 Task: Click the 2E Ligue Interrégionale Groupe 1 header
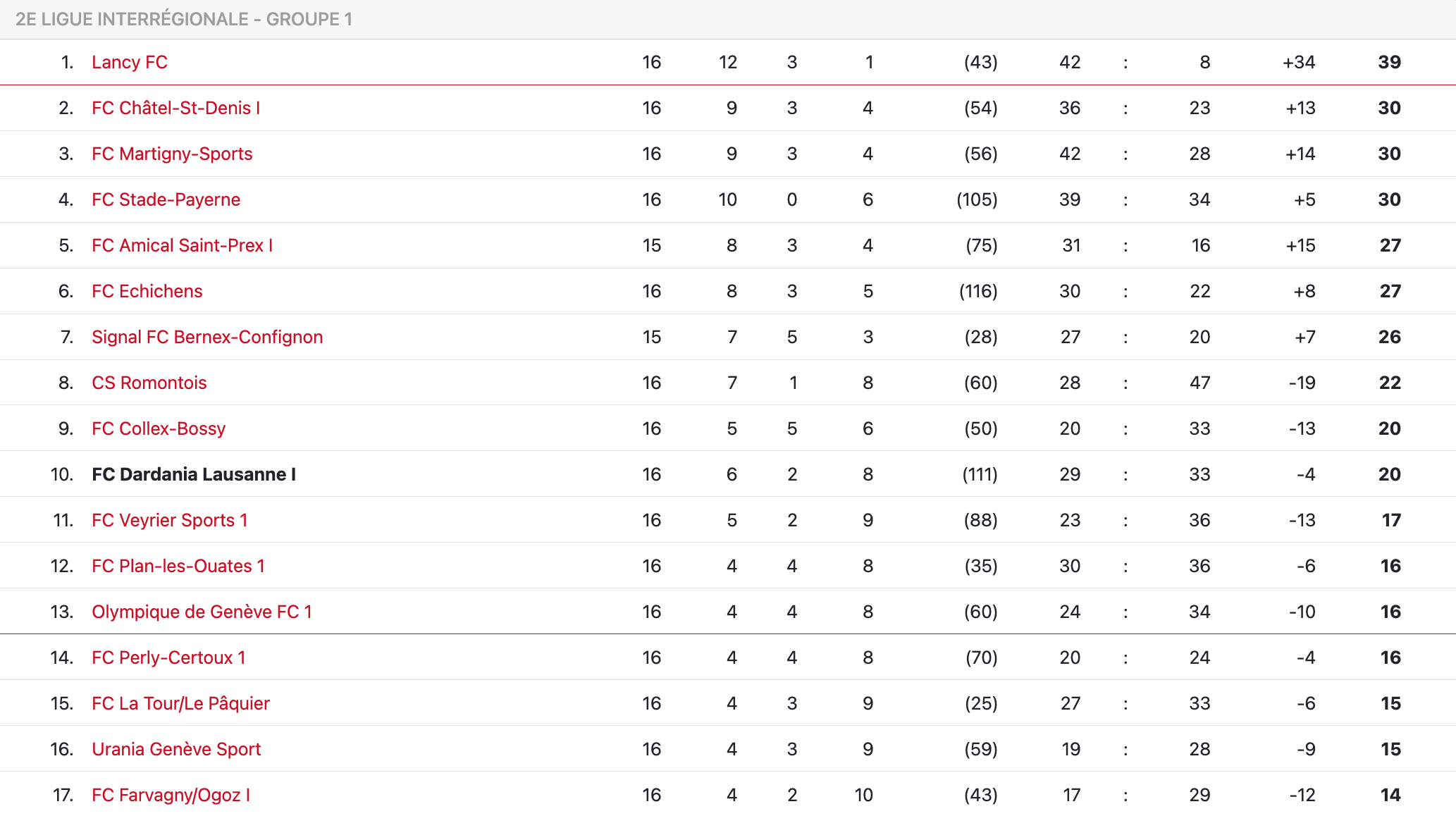(x=184, y=19)
